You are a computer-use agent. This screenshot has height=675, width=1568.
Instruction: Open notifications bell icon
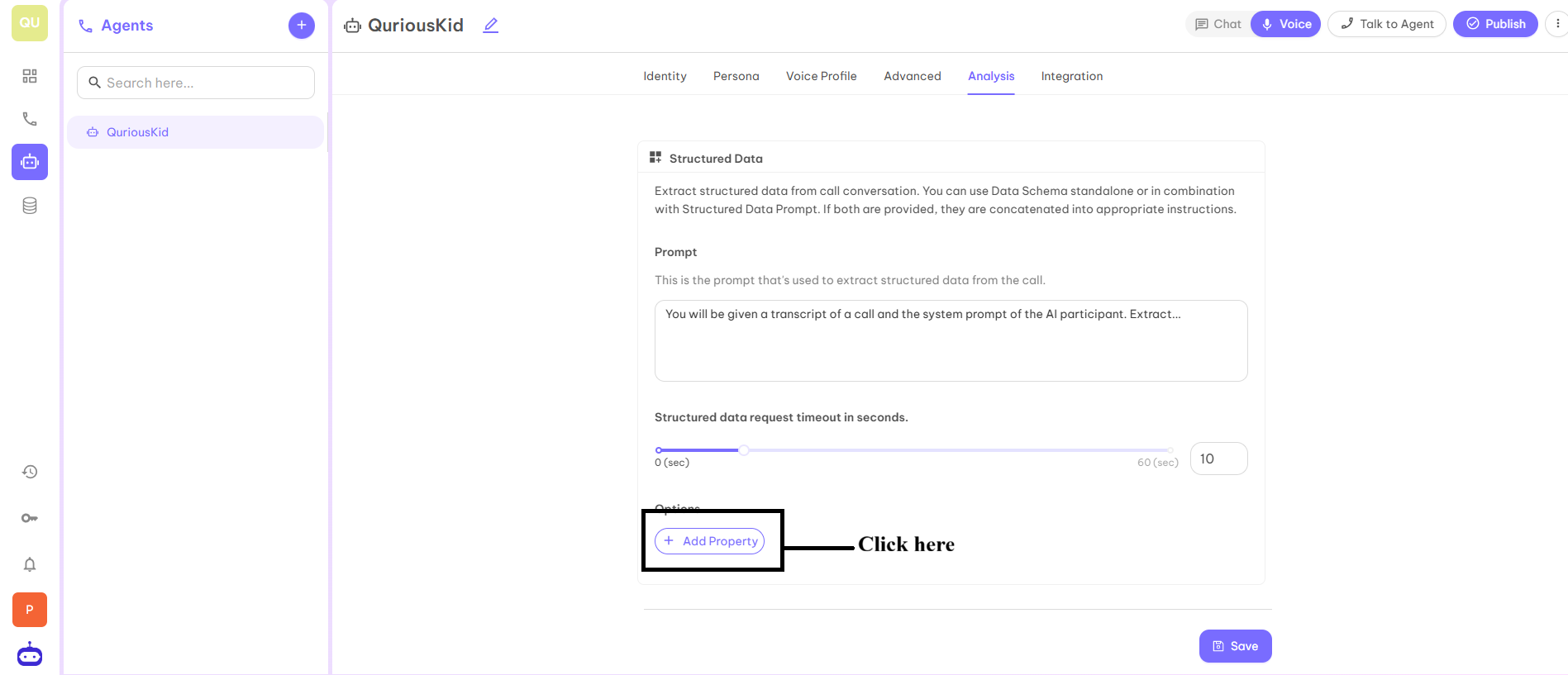30,564
